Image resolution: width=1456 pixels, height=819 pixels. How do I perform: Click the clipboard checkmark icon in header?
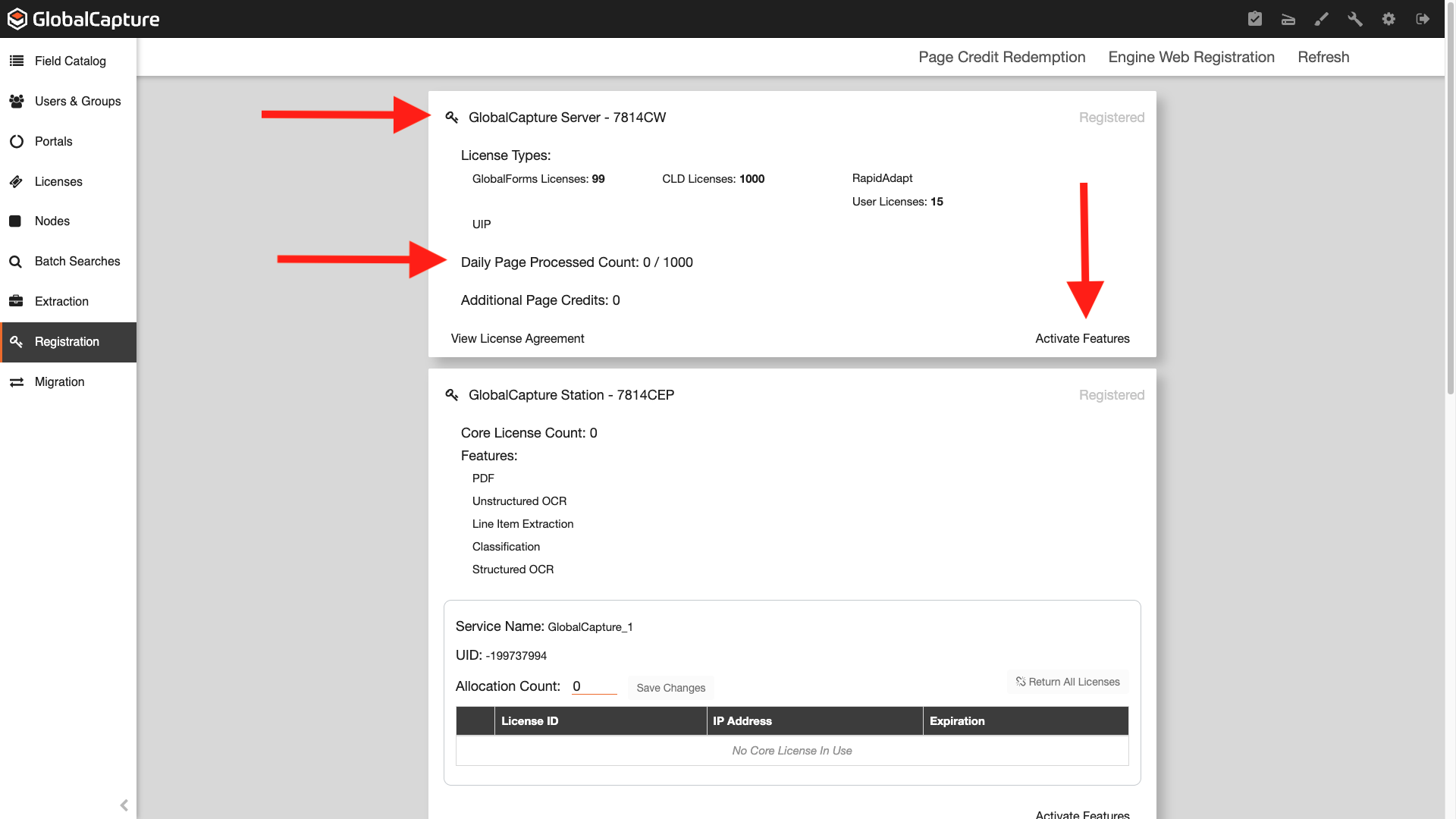click(x=1255, y=19)
